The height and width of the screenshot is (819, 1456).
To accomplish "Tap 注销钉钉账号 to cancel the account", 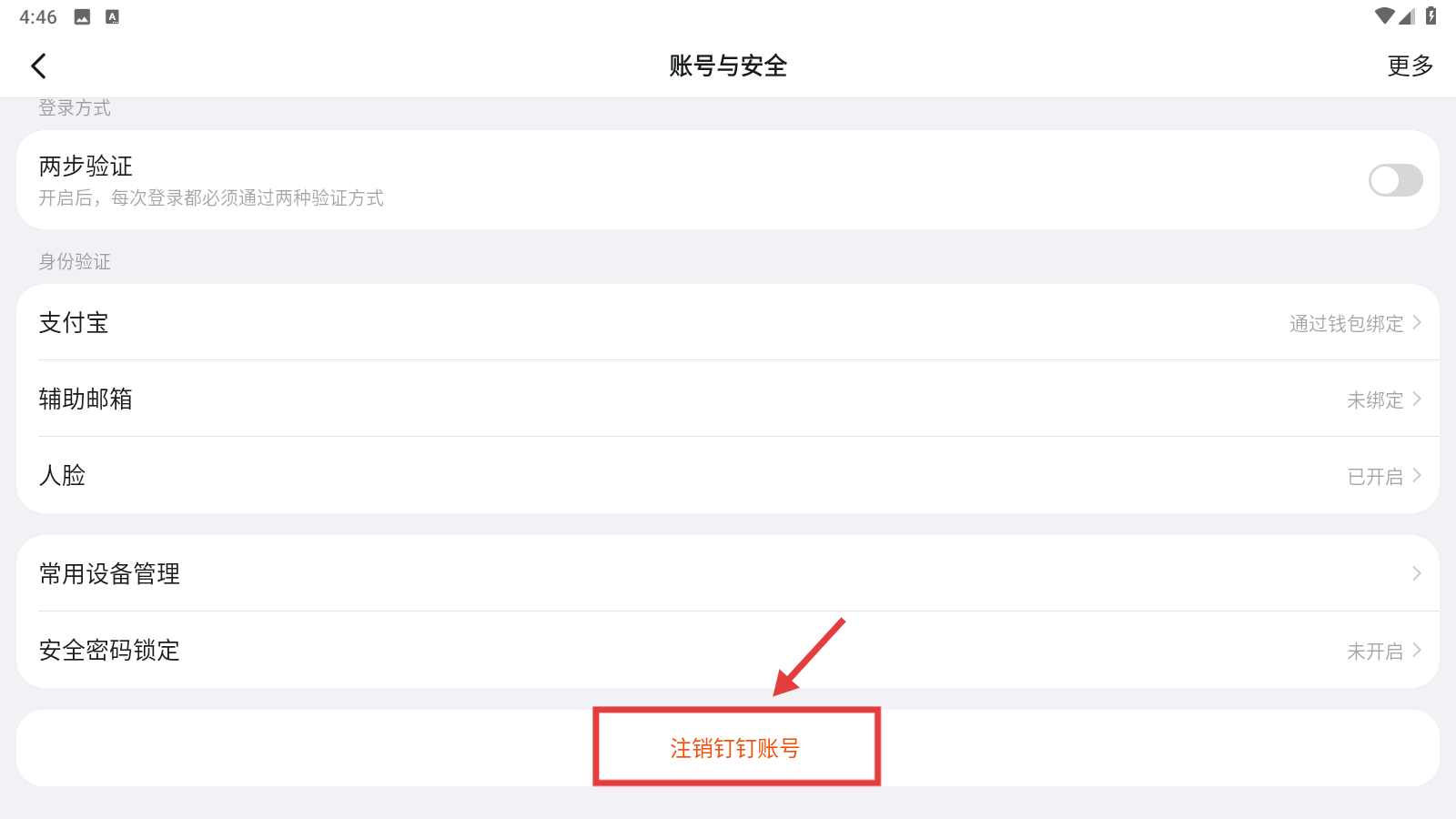I will [x=734, y=748].
